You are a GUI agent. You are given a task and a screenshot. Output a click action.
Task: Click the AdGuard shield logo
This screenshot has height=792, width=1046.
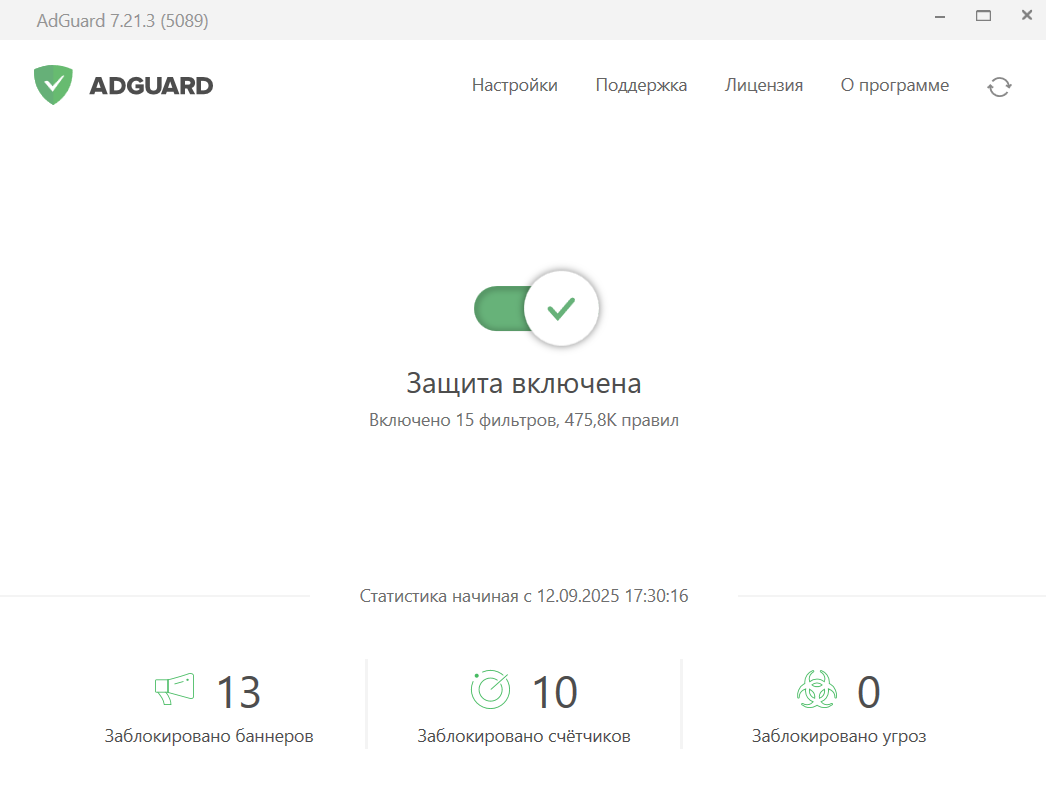(x=55, y=84)
